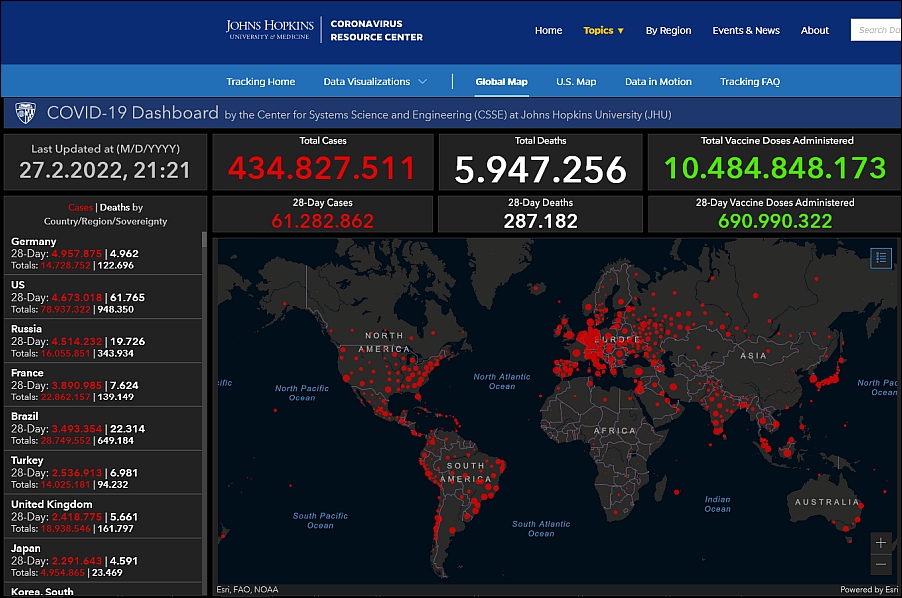Select Deaths by in the country list header
The width and height of the screenshot is (902, 598).
click(121, 208)
